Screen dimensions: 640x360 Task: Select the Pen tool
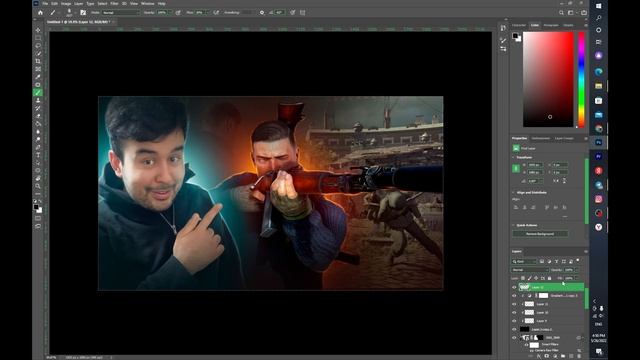38,147
